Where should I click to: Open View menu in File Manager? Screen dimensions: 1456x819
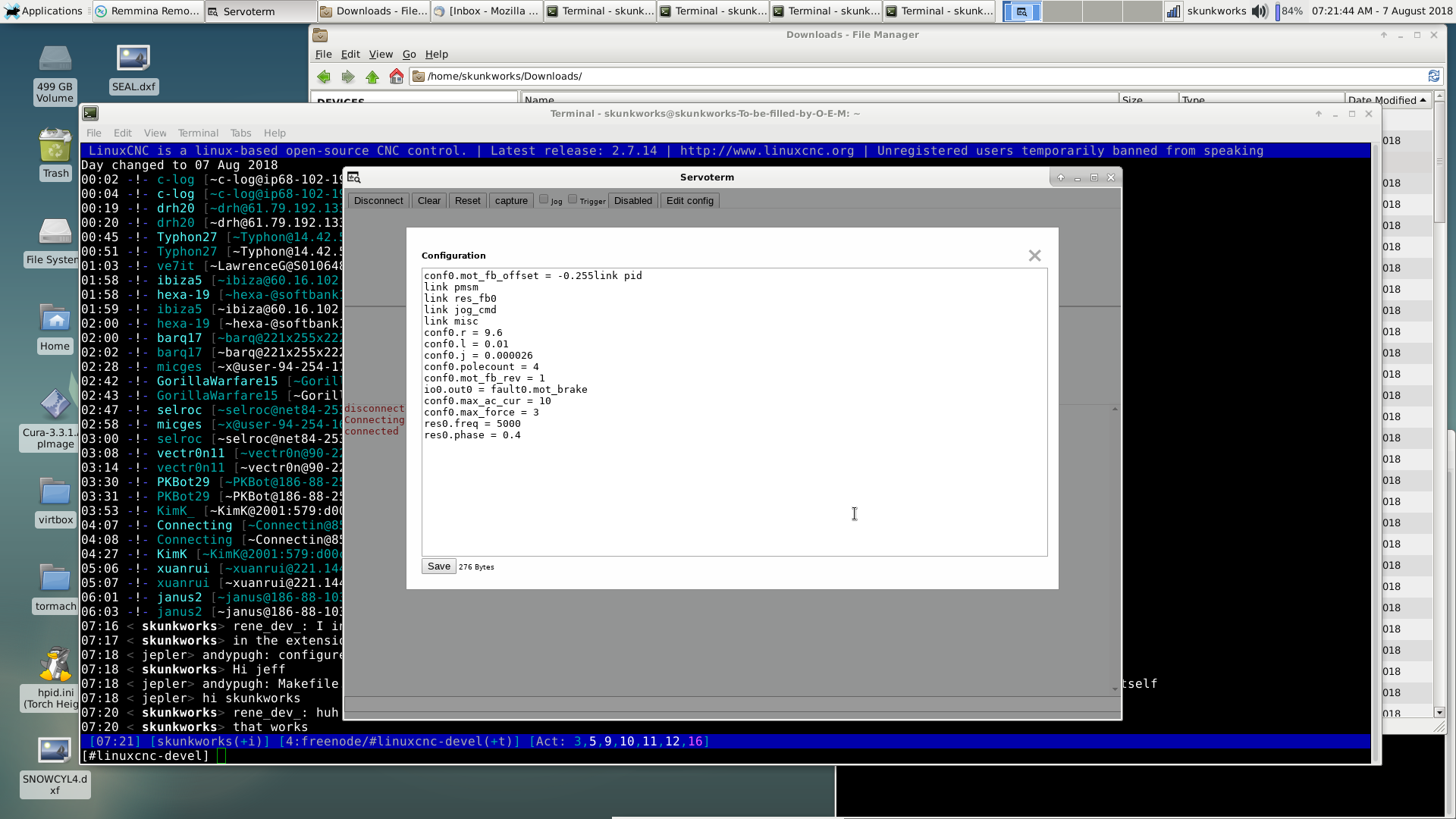[x=381, y=54]
